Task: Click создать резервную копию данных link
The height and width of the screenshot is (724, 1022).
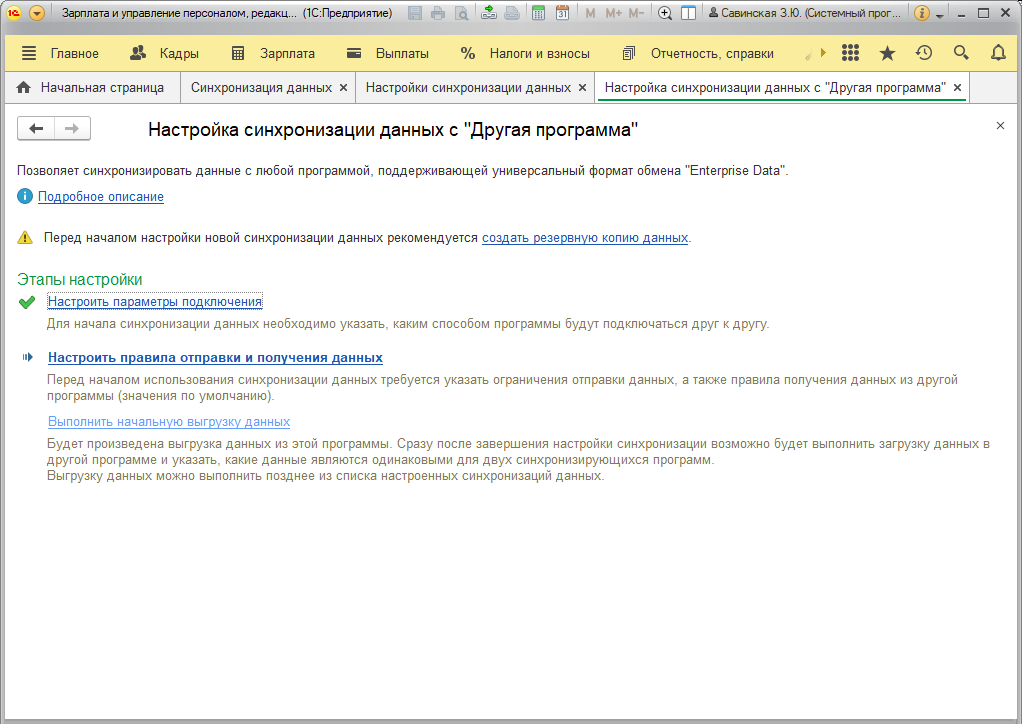Action: coord(584,238)
